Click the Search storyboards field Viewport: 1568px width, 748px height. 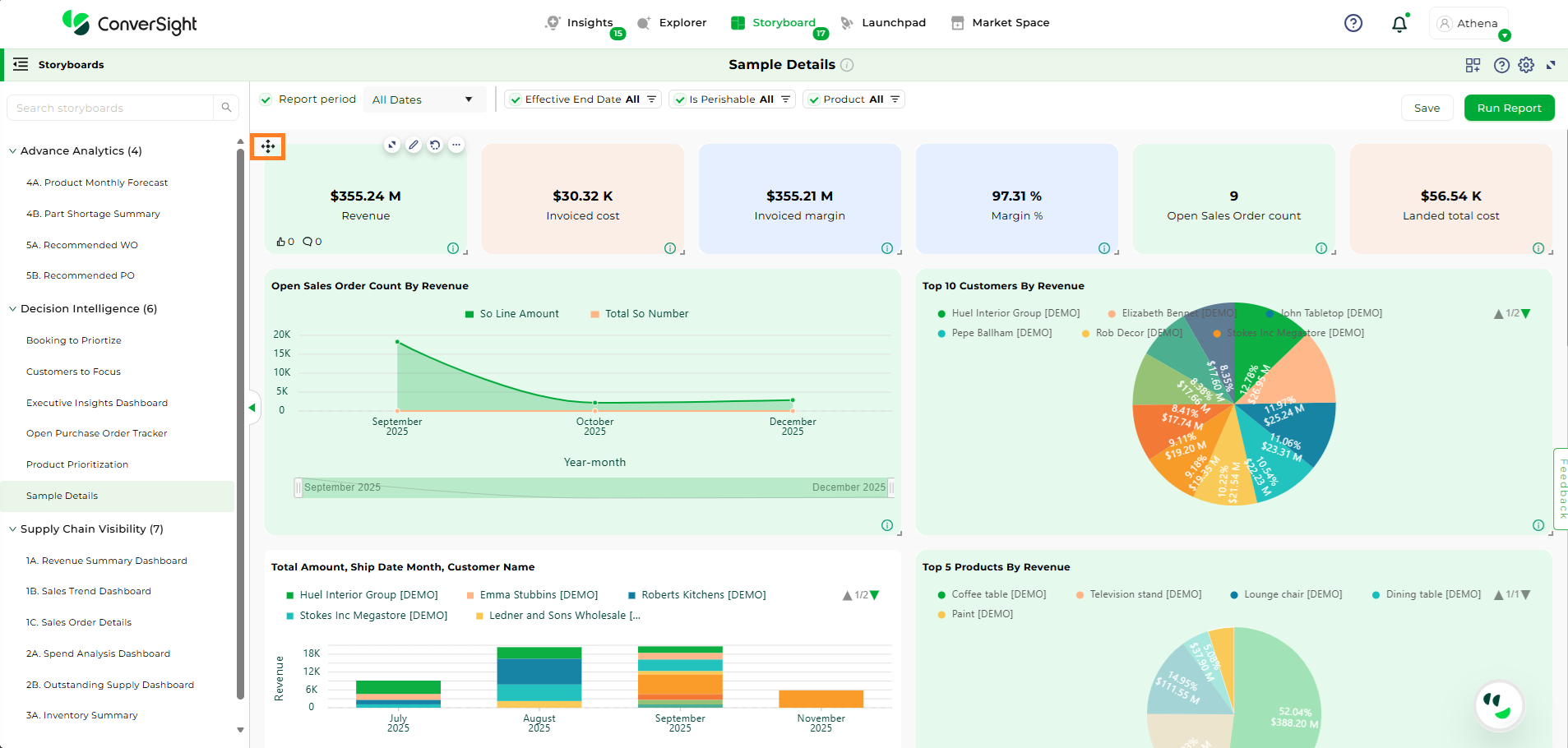coord(111,108)
